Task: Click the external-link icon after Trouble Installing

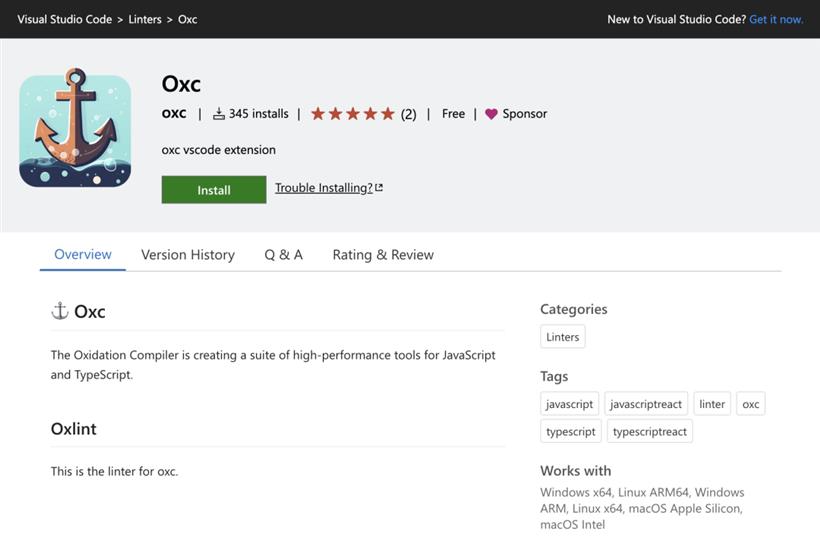Action: (x=379, y=187)
